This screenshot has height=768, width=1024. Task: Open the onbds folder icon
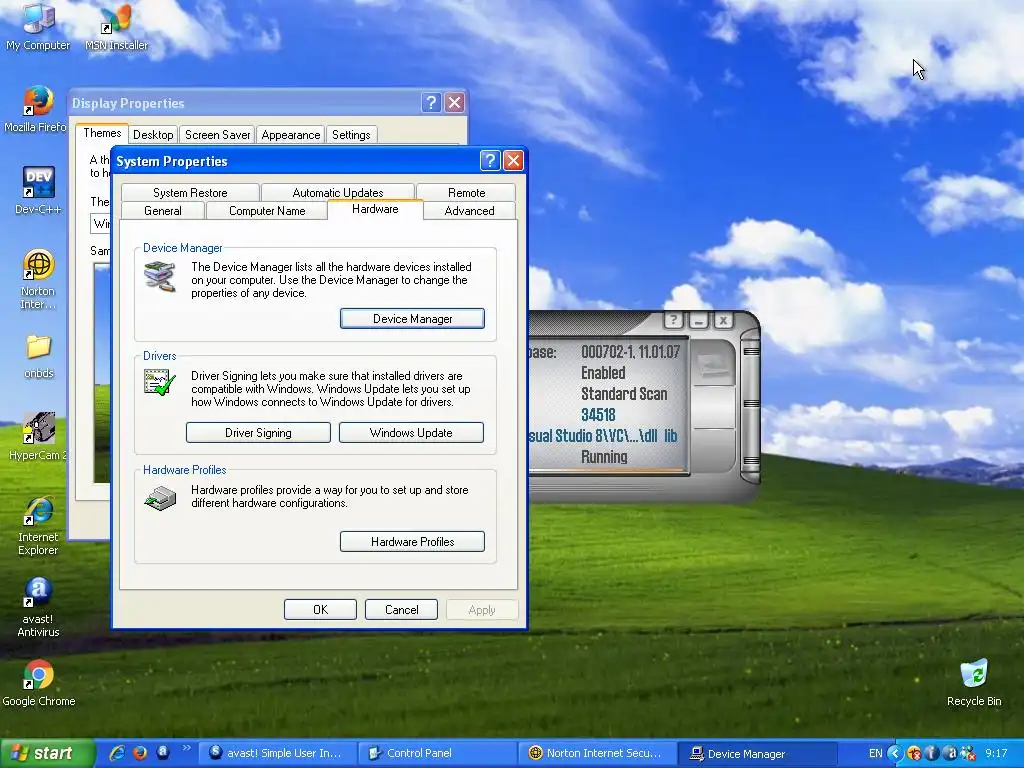point(39,356)
